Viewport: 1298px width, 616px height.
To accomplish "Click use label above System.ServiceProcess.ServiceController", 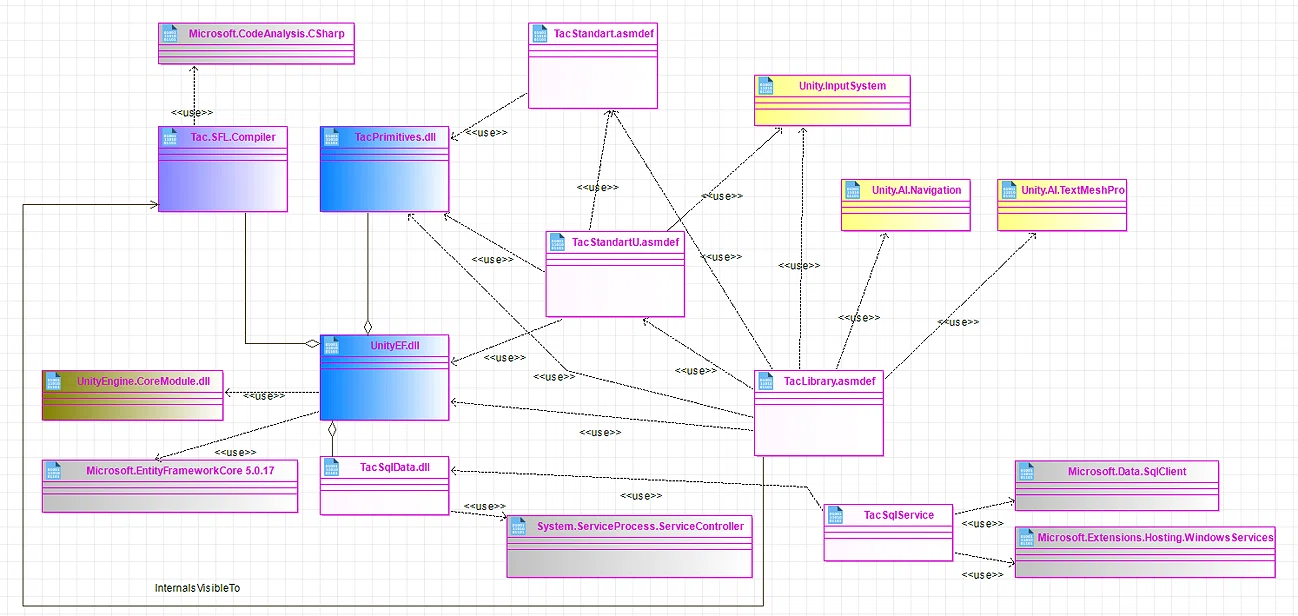I will pyautogui.click(x=484, y=506).
